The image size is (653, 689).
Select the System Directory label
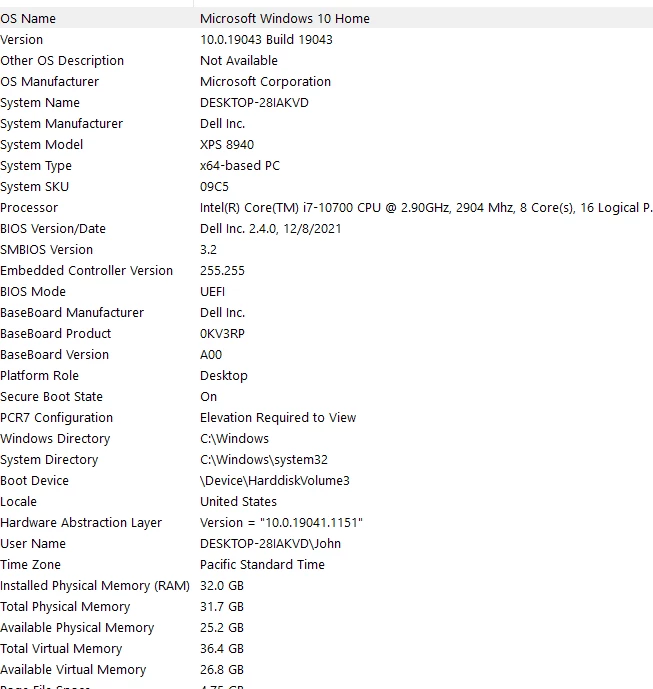[x=49, y=460]
